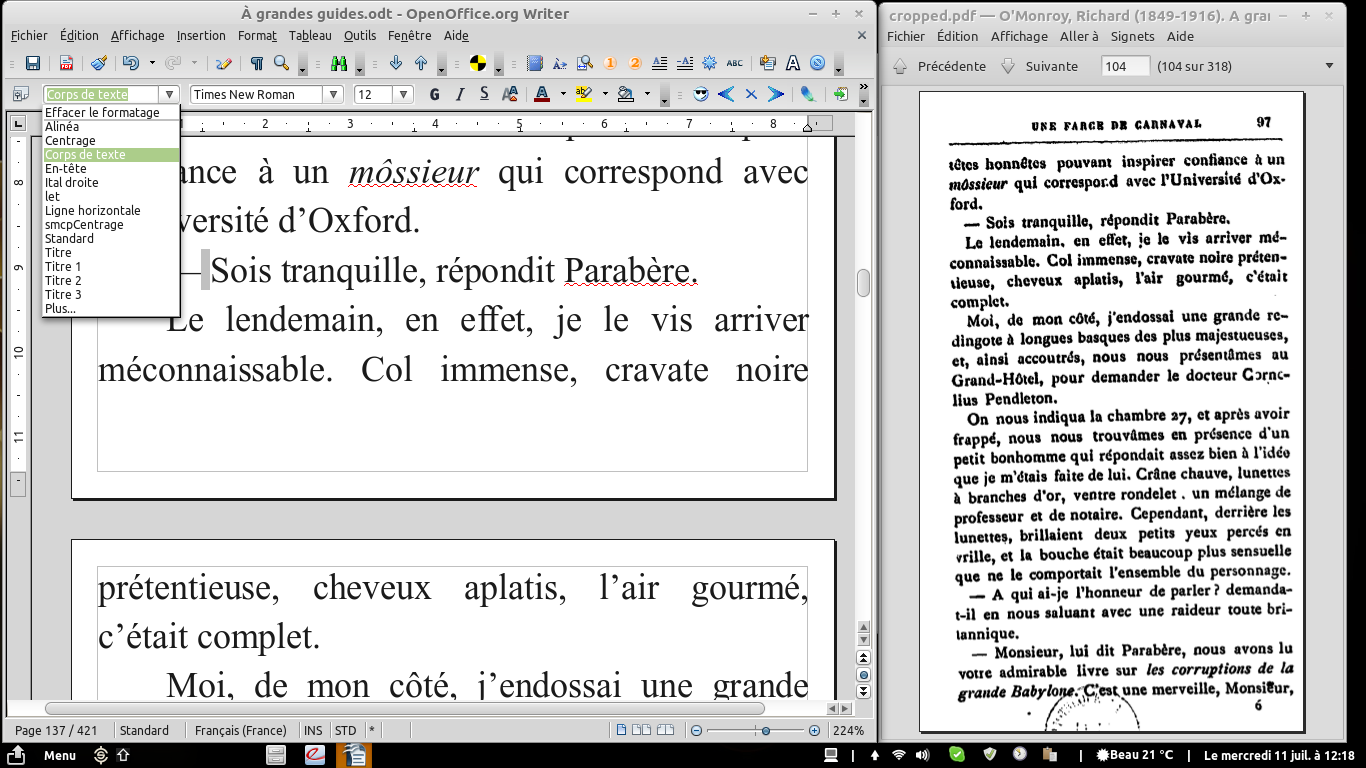Click the orange number 1 icon
The height and width of the screenshot is (768, 1366).
(610, 63)
